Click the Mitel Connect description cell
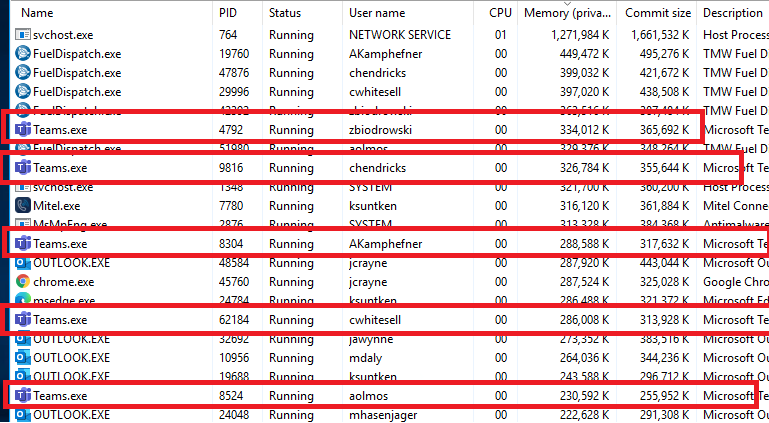769x423 pixels. (736, 206)
